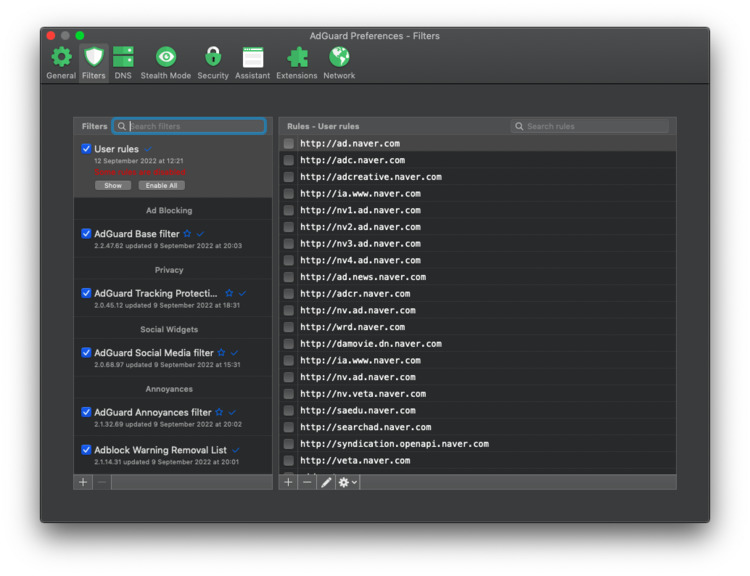Click blue check mark beside AdGuard Base filter
Image resolution: width=750 pixels, height=576 pixels.
click(200, 233)
